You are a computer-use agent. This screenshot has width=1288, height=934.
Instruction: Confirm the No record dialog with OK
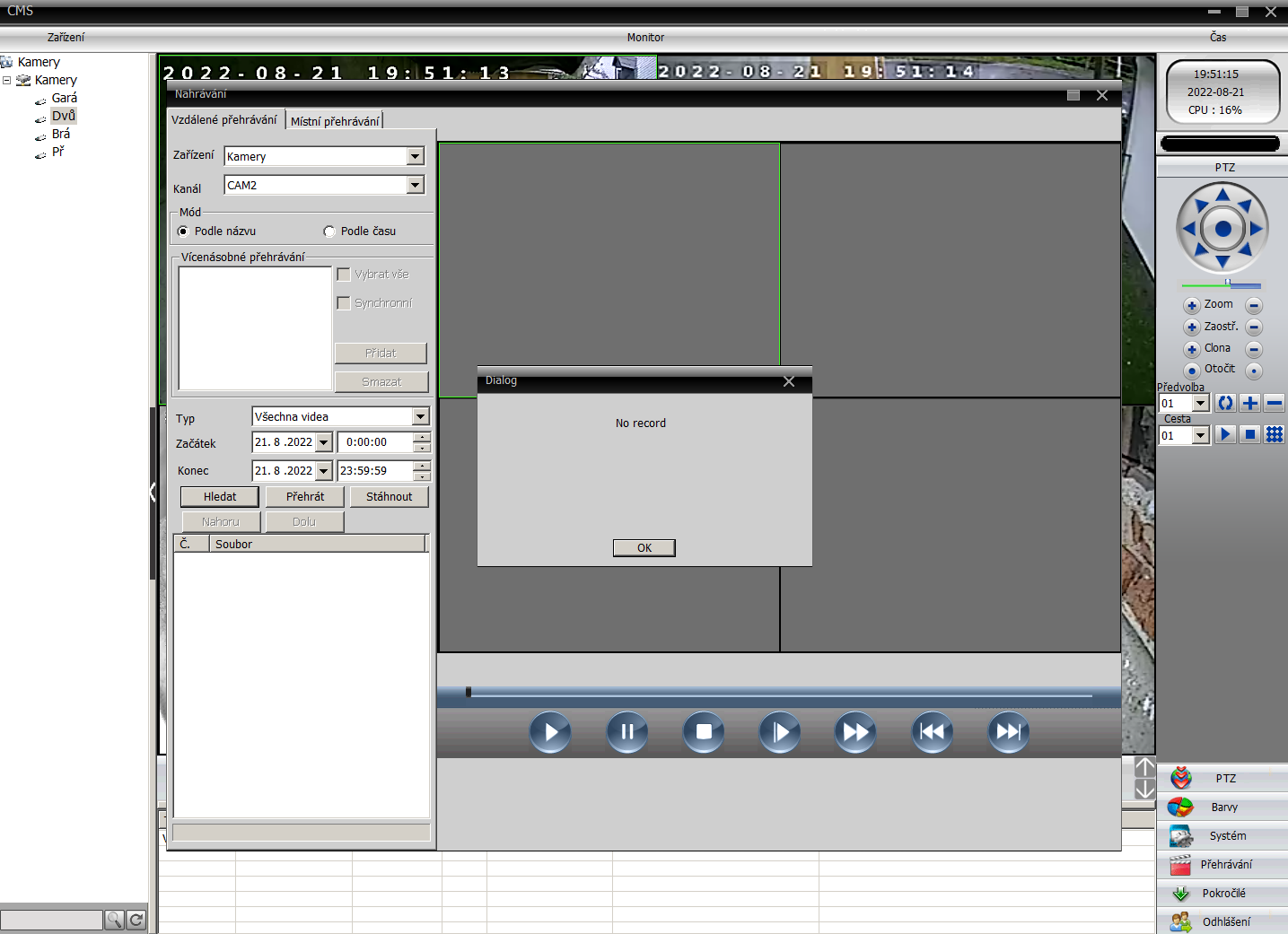pos(644,548)
